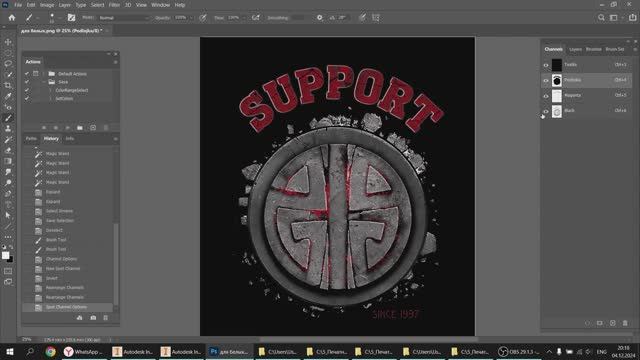Toggle visibility of the Ctrl+4 channel
The width and height of the screenshot is (640, 360).
(546, 80)
